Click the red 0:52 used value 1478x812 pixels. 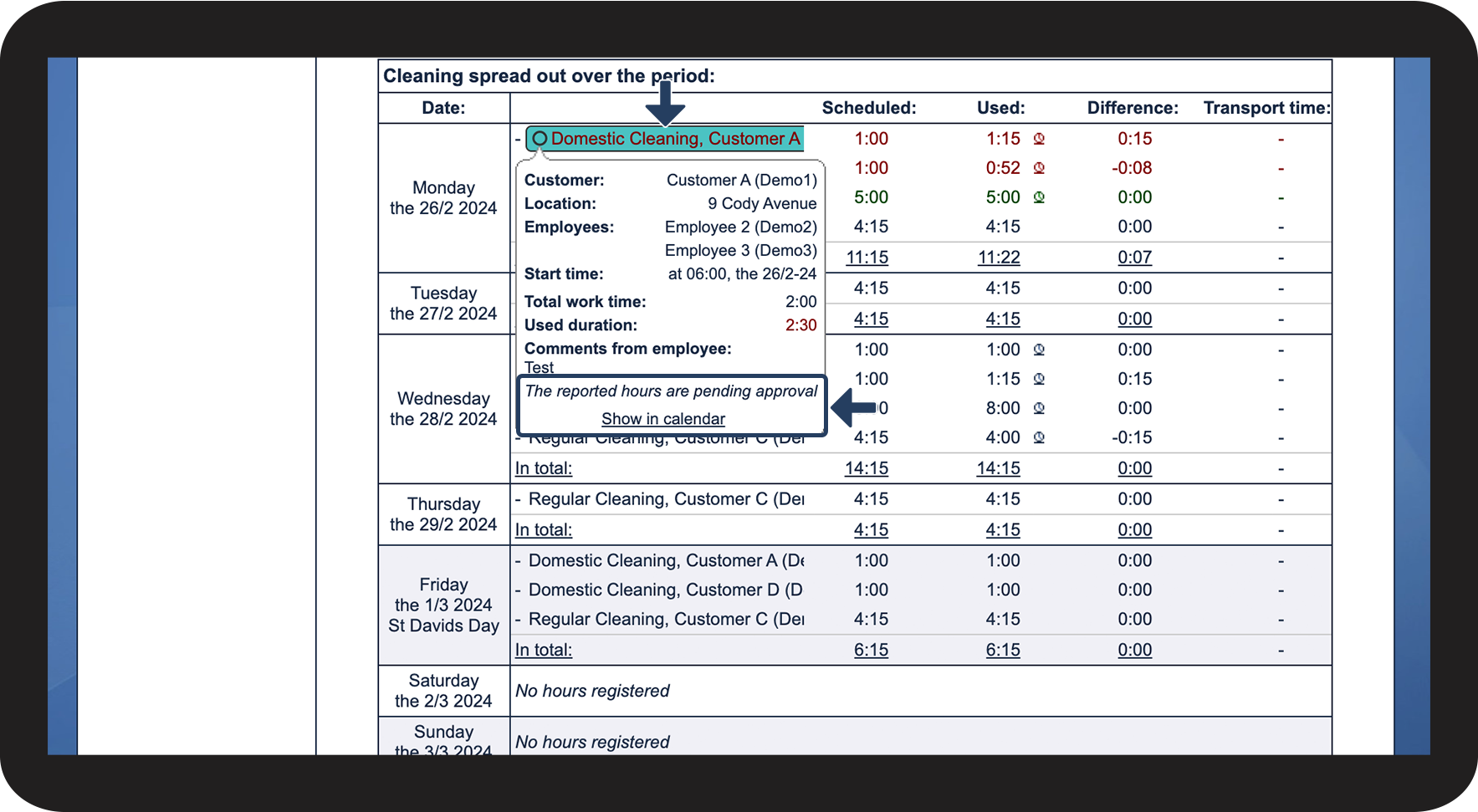click(1003, 168)
